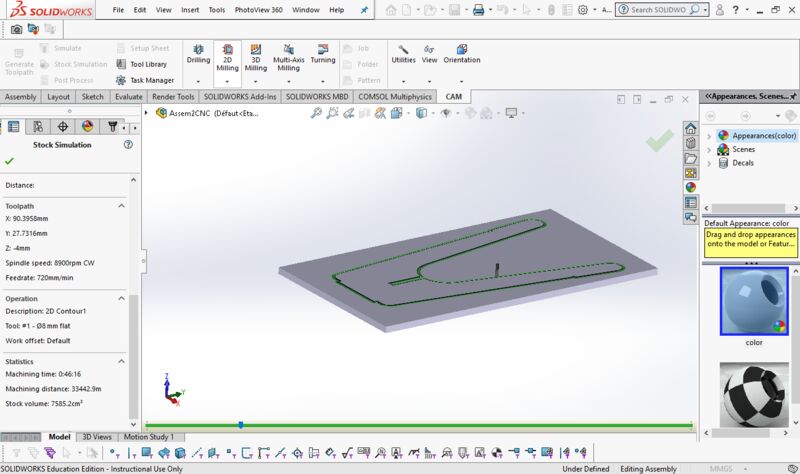Open the File menu
Image resolution: width=800 pixels, height=474 pixels.
point(118,10)
